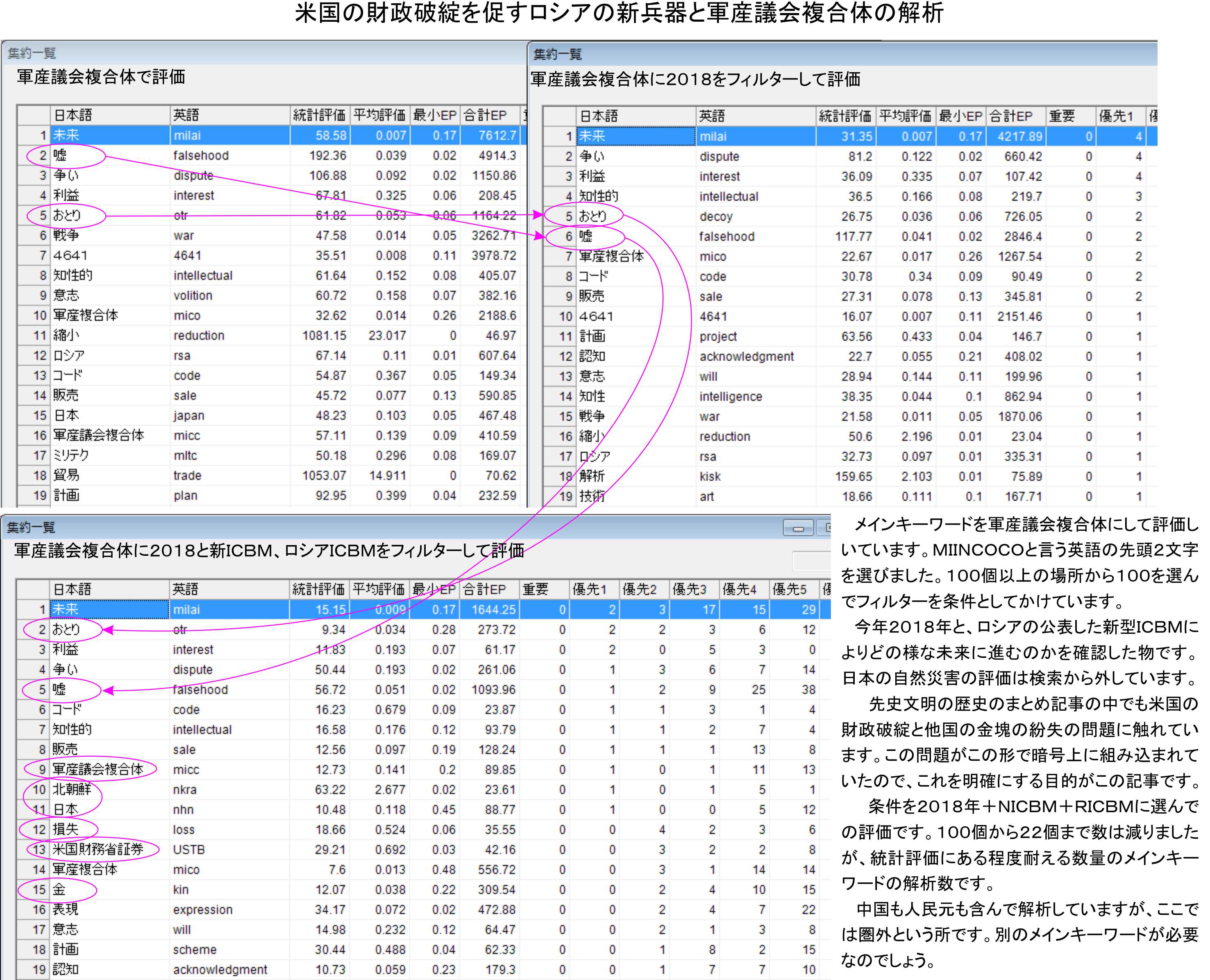
Task: Sort top-right table by 最小EP header
Action: [961, 116]
